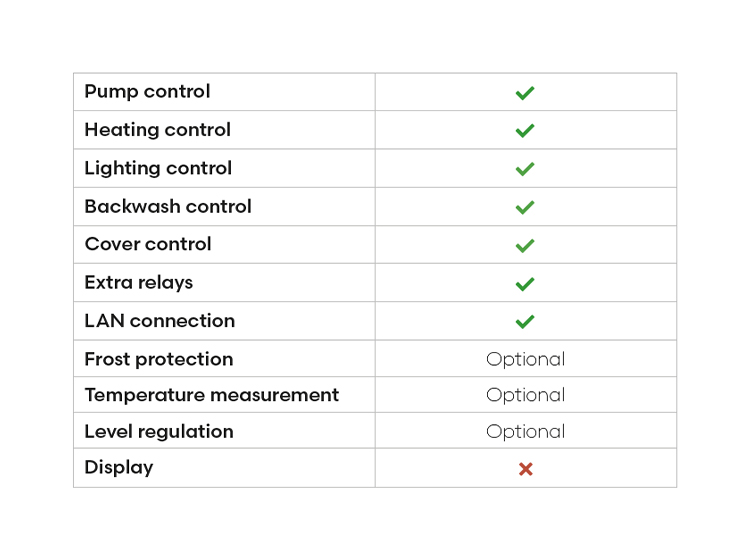Select the Cover control row label
Image resolution: width=751 pixels, height=560 pixels.
[148, 244]
